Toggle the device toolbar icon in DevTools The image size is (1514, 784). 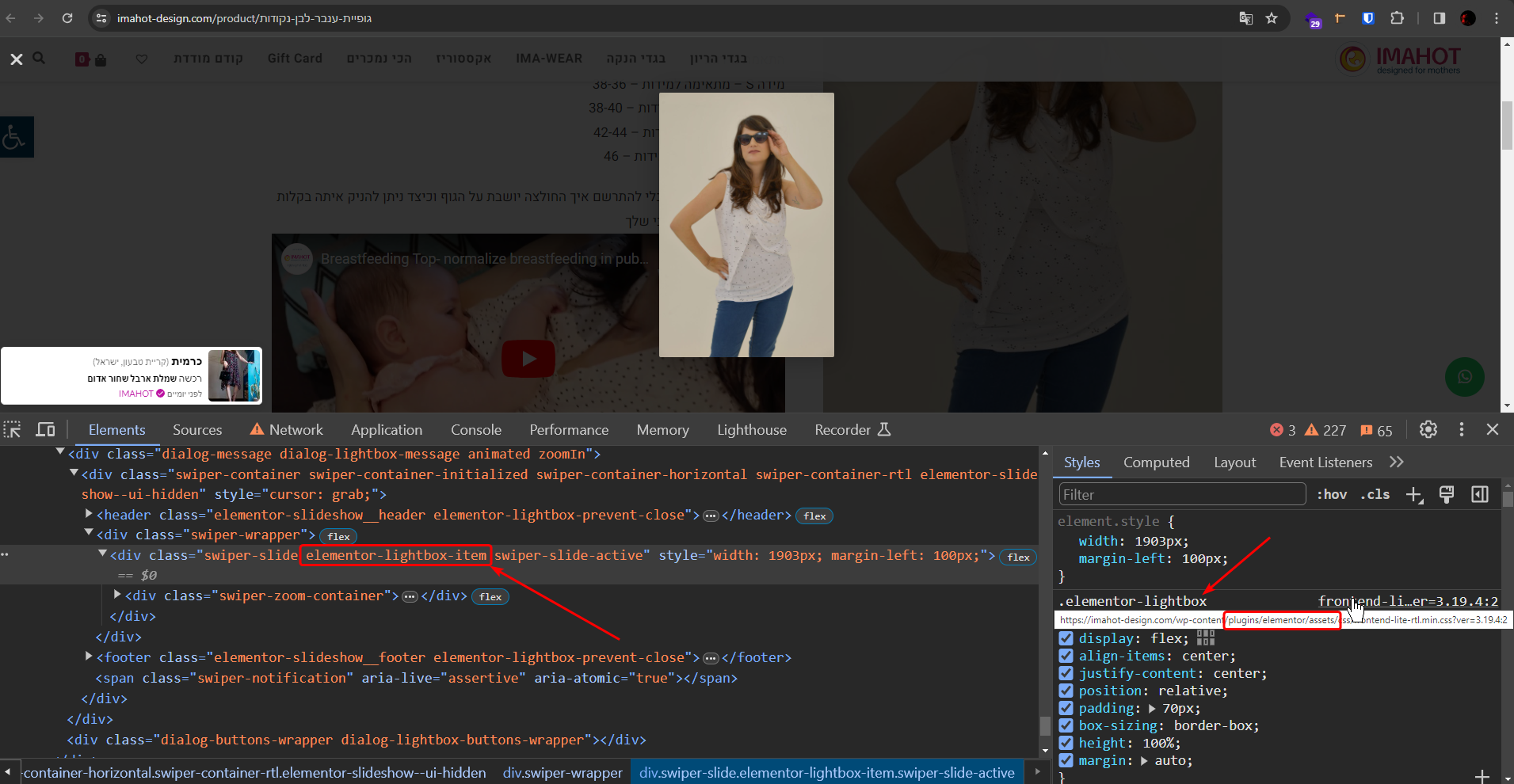(46, 429)
